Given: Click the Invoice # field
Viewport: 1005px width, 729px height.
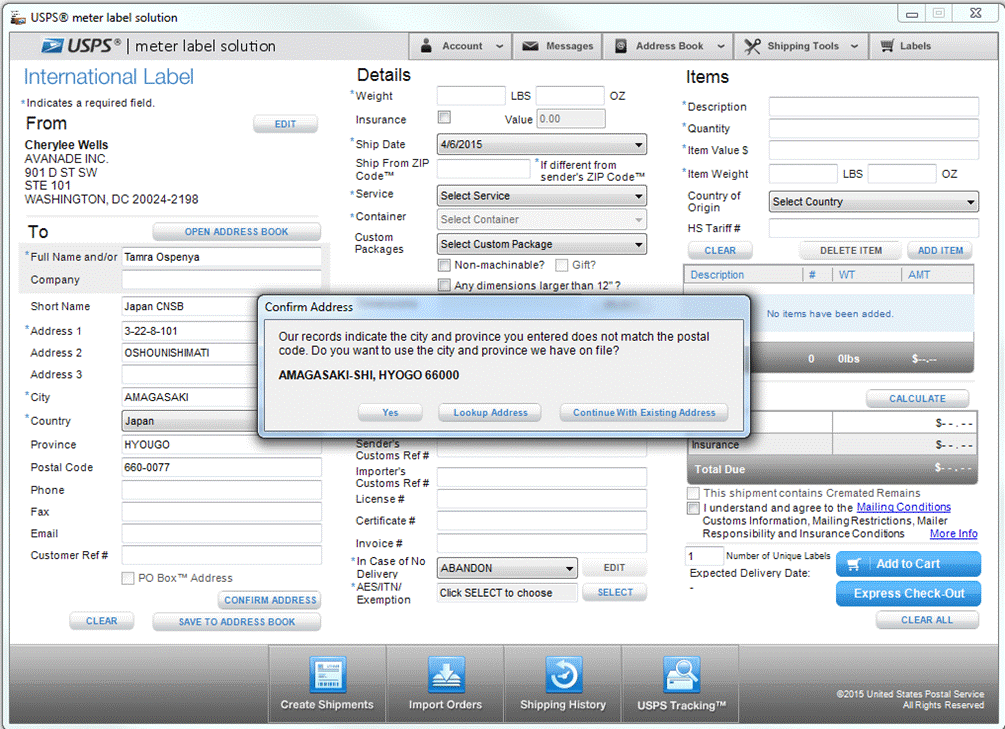Looking at the screenshot, I should pos(542,543).
